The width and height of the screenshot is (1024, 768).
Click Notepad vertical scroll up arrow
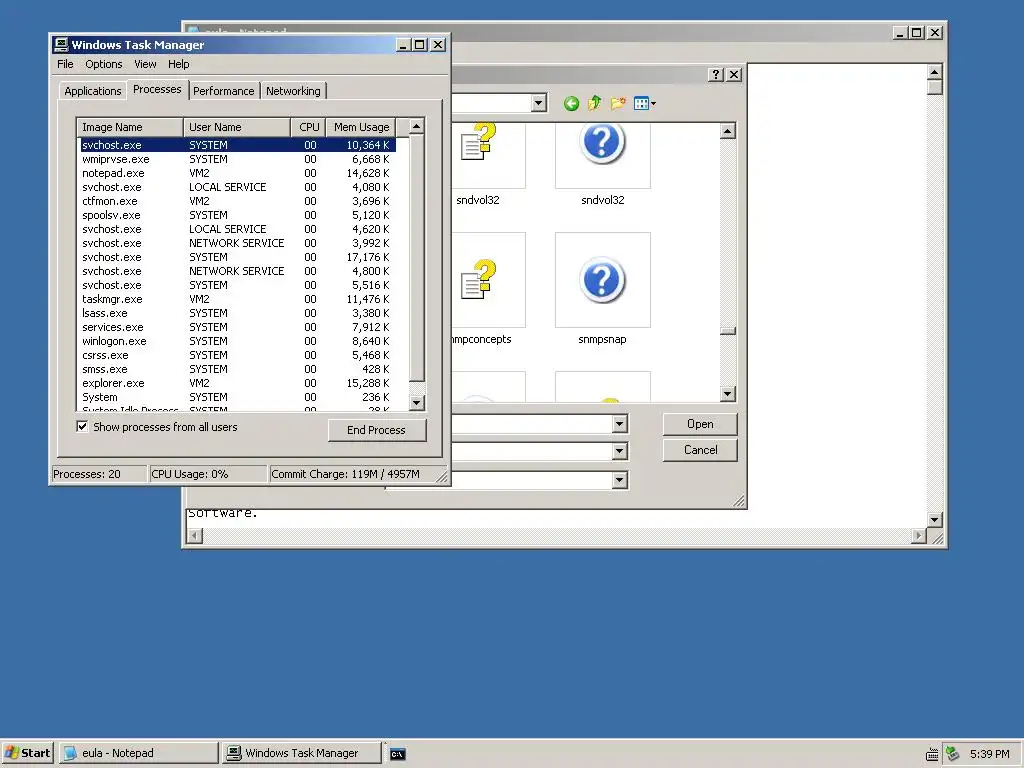(935, 72)
